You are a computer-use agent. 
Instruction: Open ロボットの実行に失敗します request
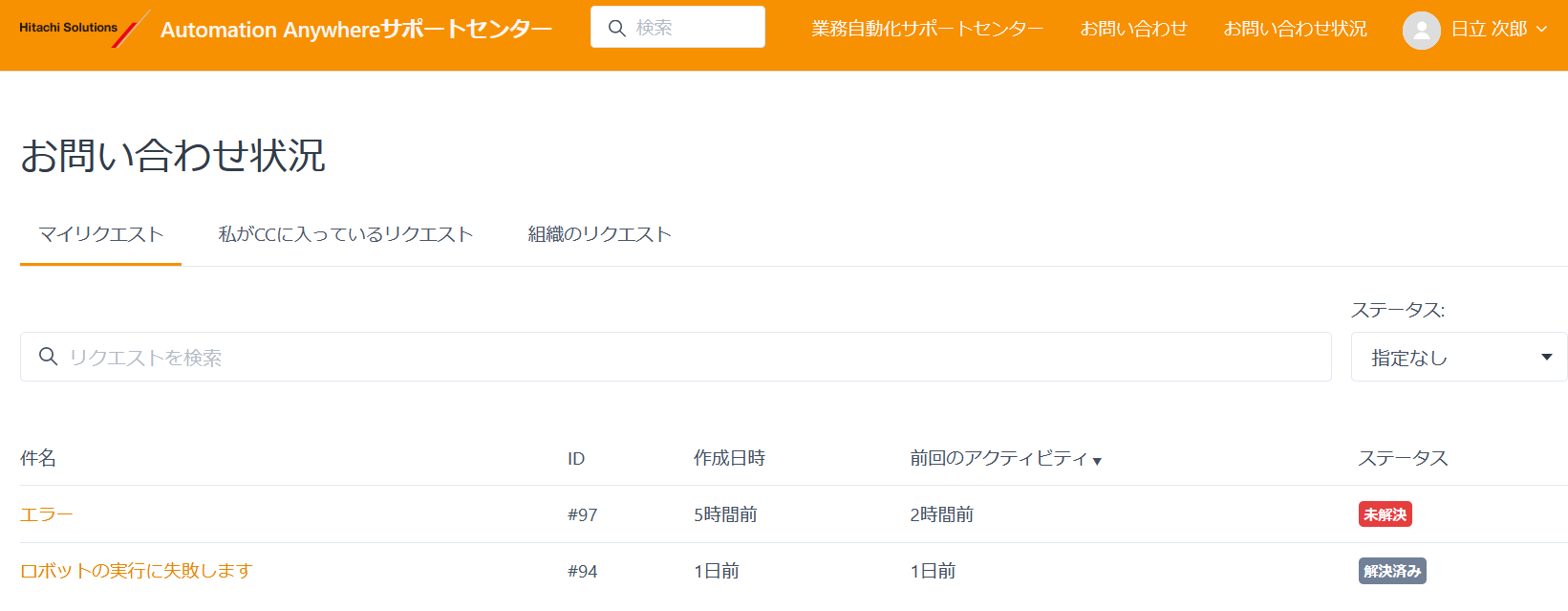pyautogui.click(x=136, y=571)
